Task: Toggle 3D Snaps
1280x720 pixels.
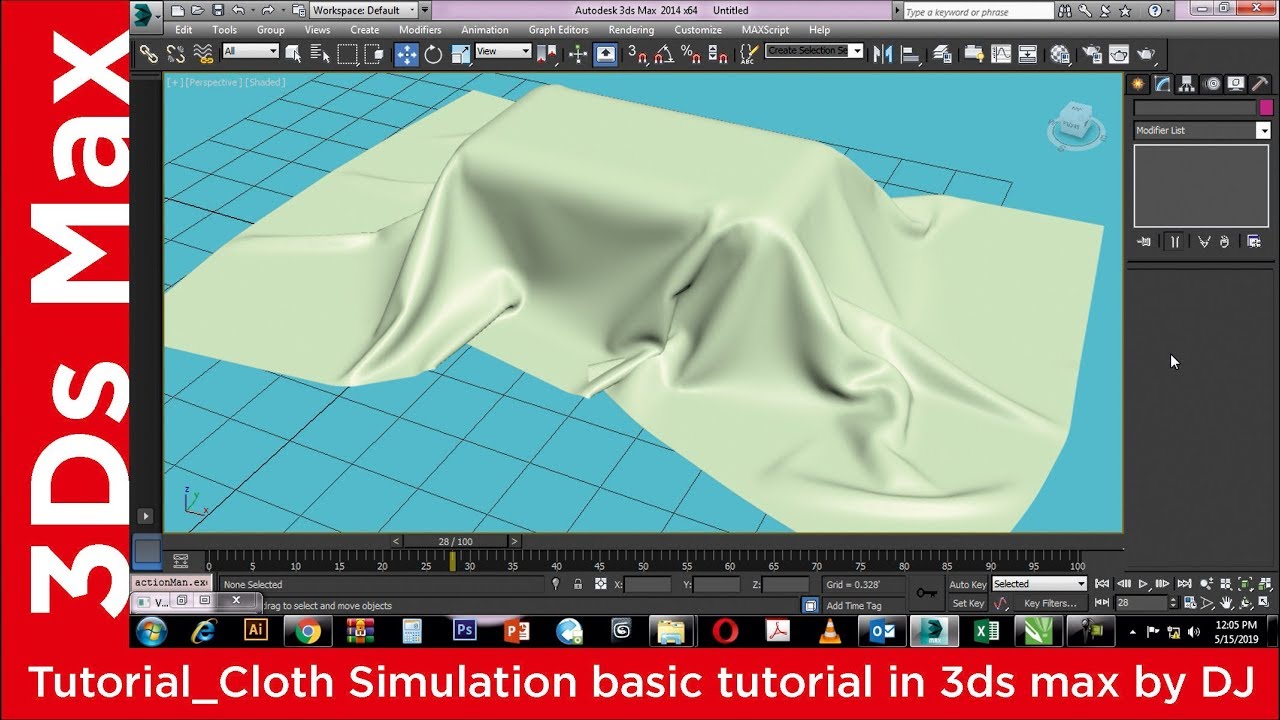Action: coord(638,54)
